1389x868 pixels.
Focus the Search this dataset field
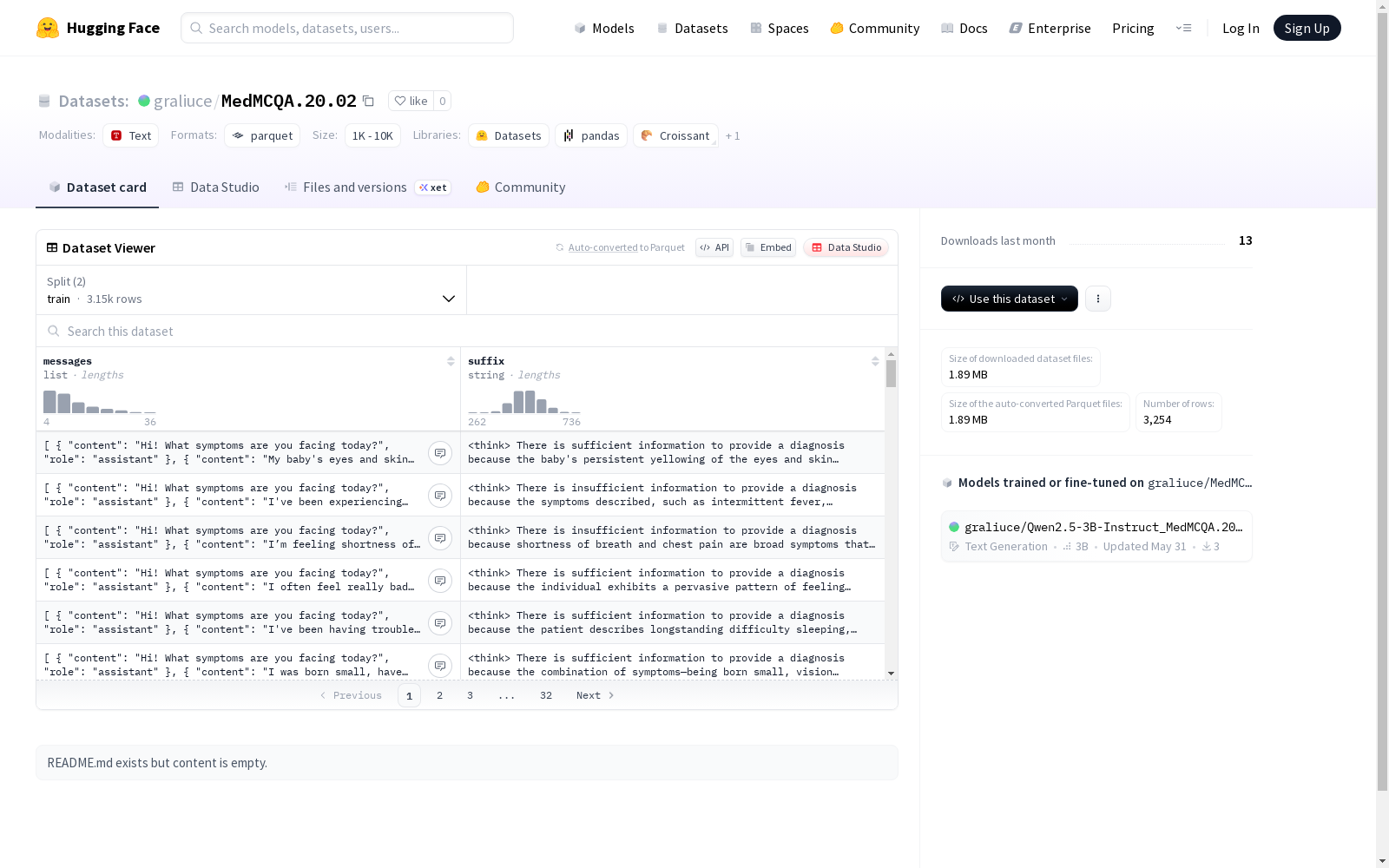click(x=467, y=332)
